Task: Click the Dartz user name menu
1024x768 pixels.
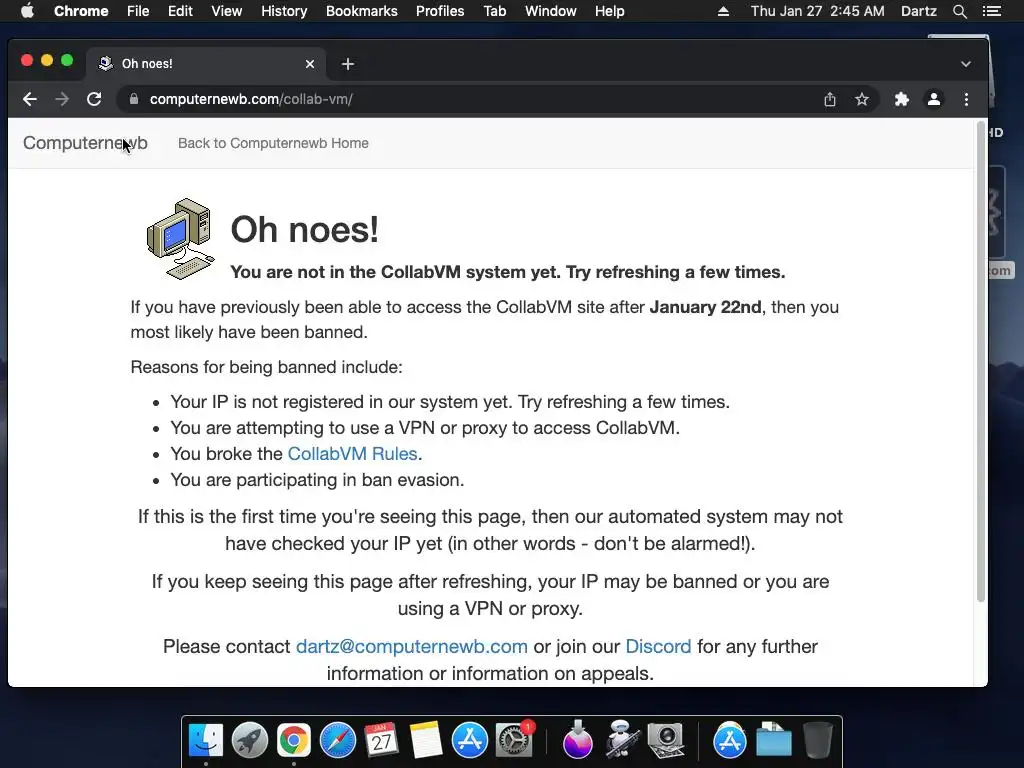Action: click(x=919, y=11)
